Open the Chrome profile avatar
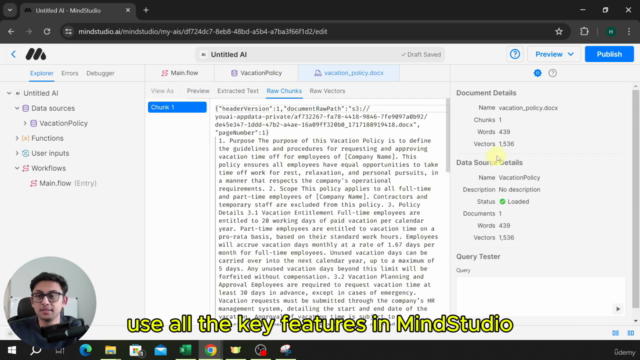Screen dimensions: 640x360 pos(611,31)
